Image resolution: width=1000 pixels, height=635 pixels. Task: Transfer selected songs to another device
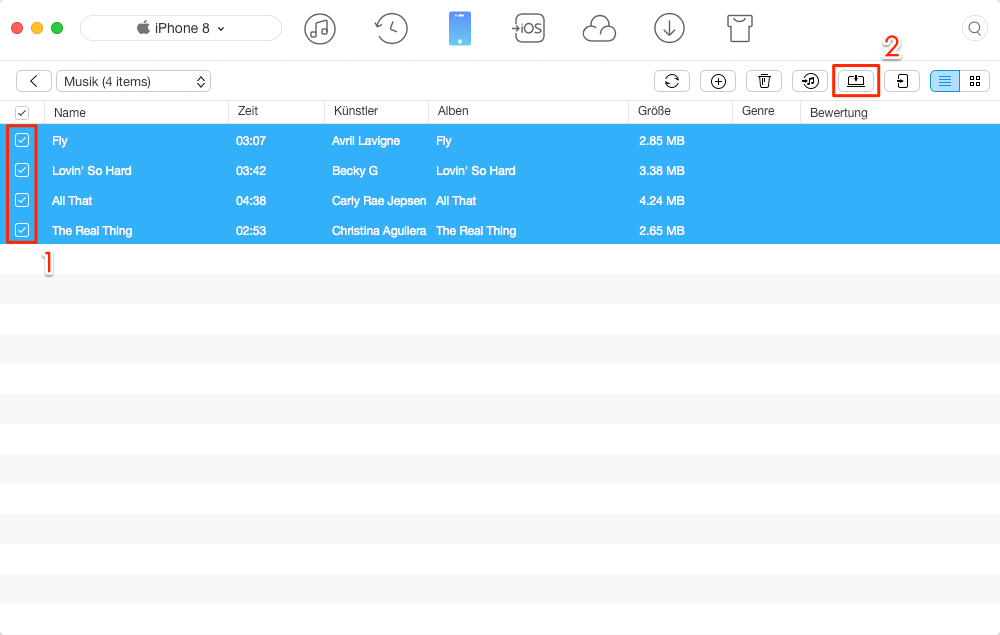tap(902, 81)
